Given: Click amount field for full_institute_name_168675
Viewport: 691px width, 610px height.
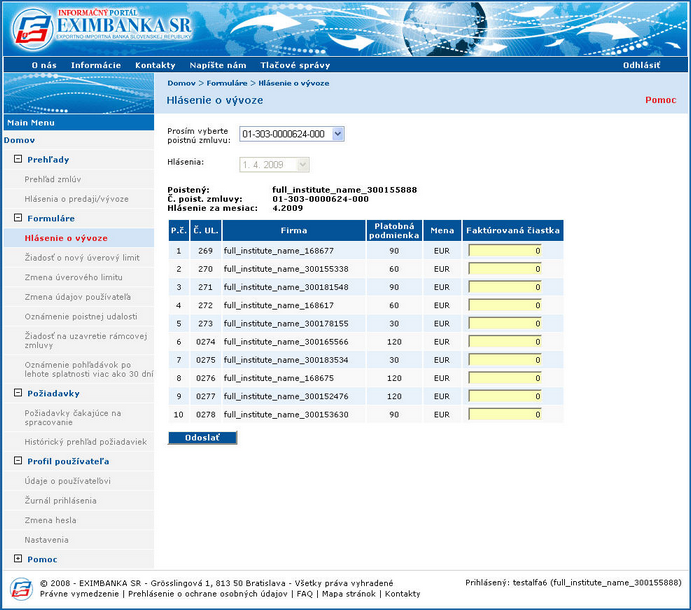Looking at the screenshot, I should (505, 378).
